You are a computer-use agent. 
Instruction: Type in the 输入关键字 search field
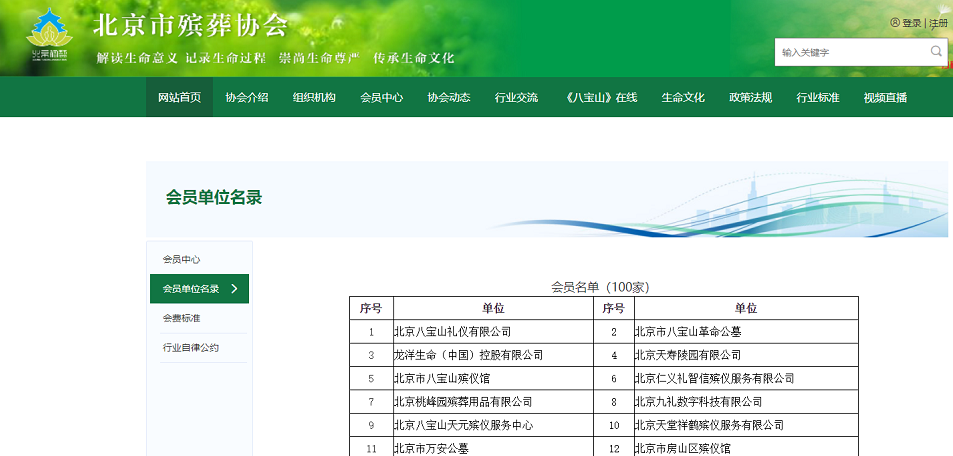click(850, 52)
